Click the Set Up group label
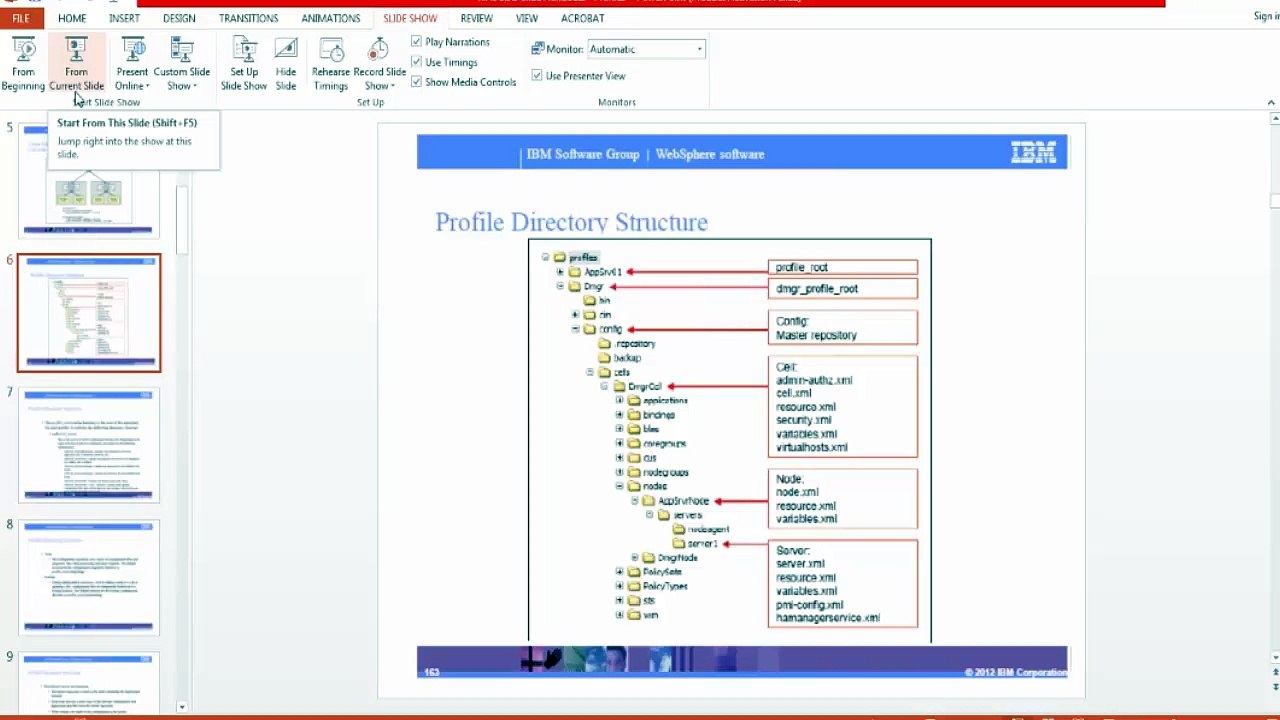1280x720 pixels. click(370, 102)
